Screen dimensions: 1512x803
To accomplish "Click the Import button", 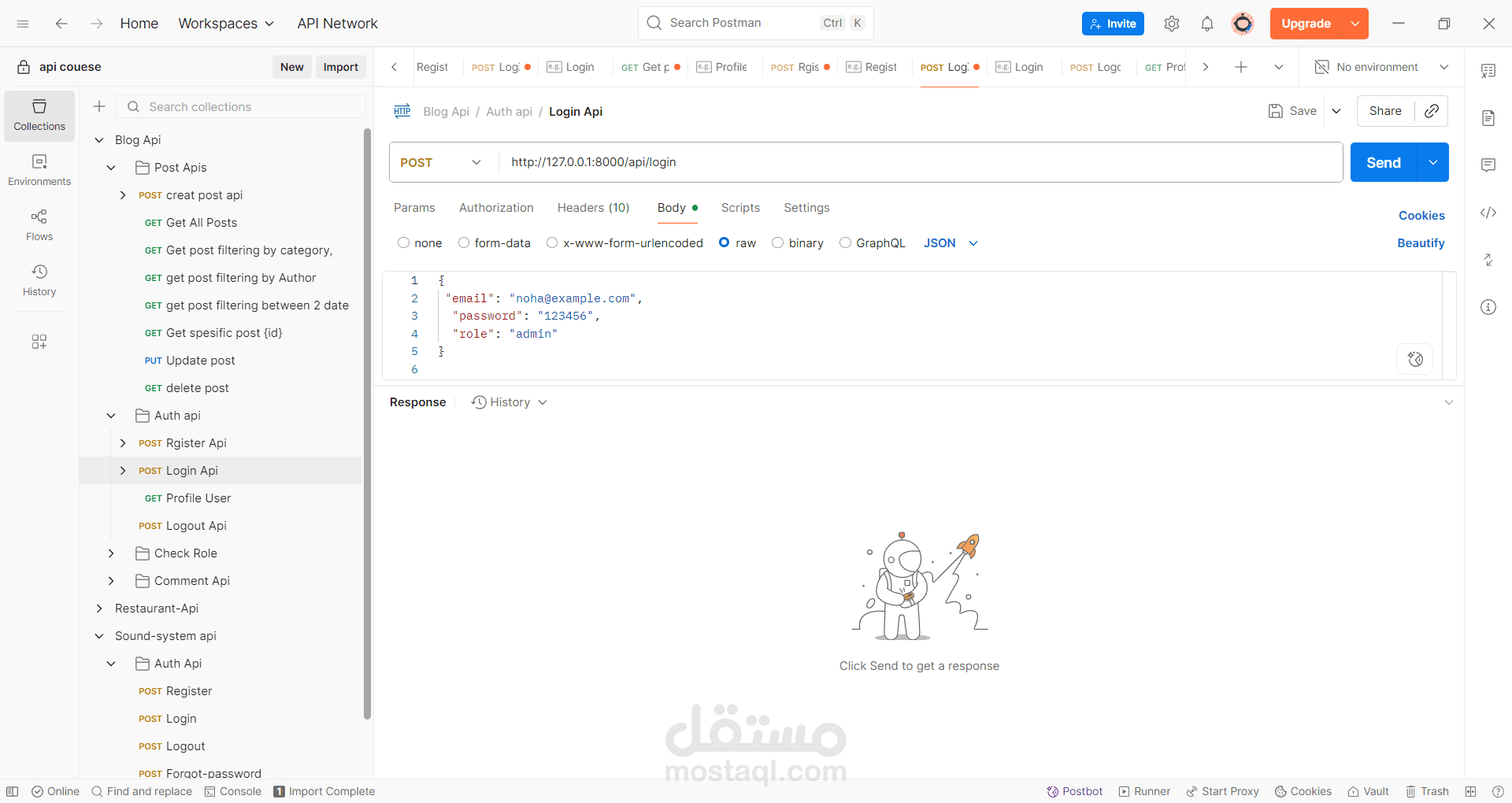I will pyautogui.click(x=340, y=67).
